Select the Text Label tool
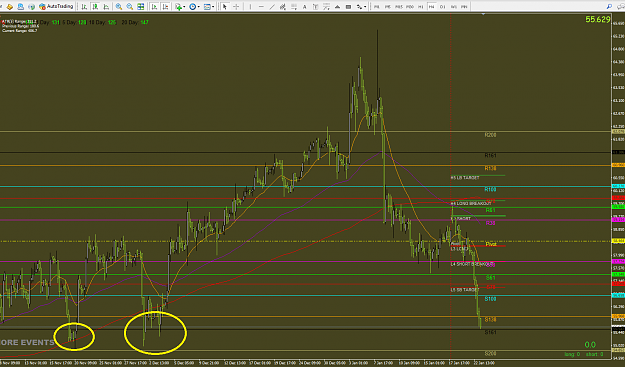625x367 pixels. point(316,7)
